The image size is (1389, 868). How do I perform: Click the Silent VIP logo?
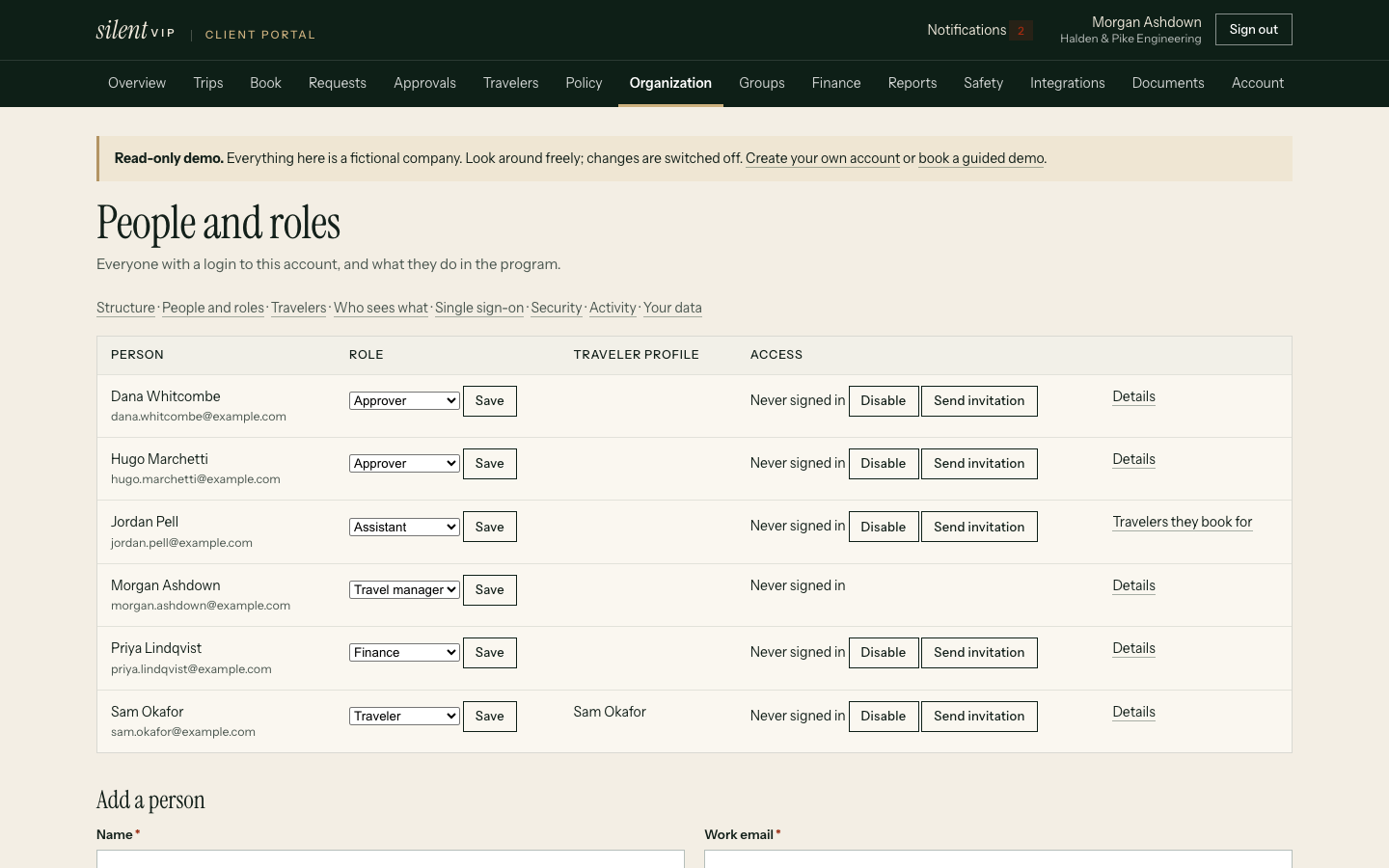(x=135, y=30)
